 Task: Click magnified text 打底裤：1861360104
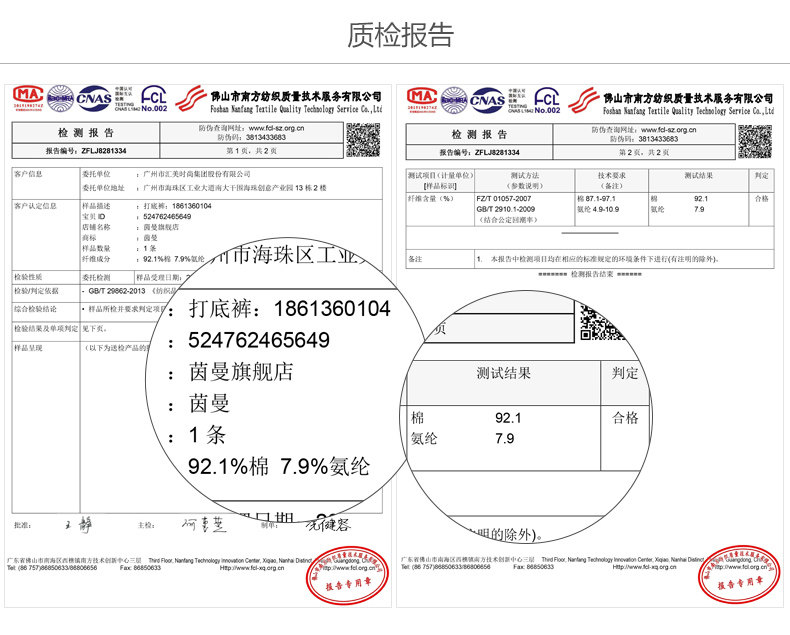coord(289,308)
